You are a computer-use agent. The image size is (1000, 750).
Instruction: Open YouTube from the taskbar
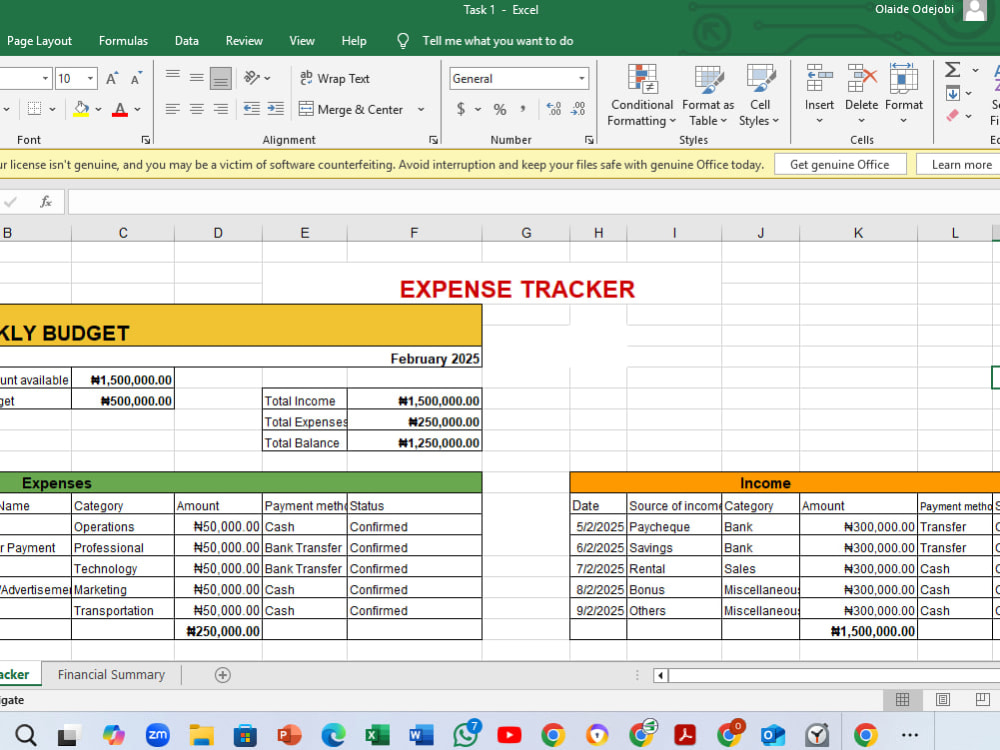pos(509,735)
